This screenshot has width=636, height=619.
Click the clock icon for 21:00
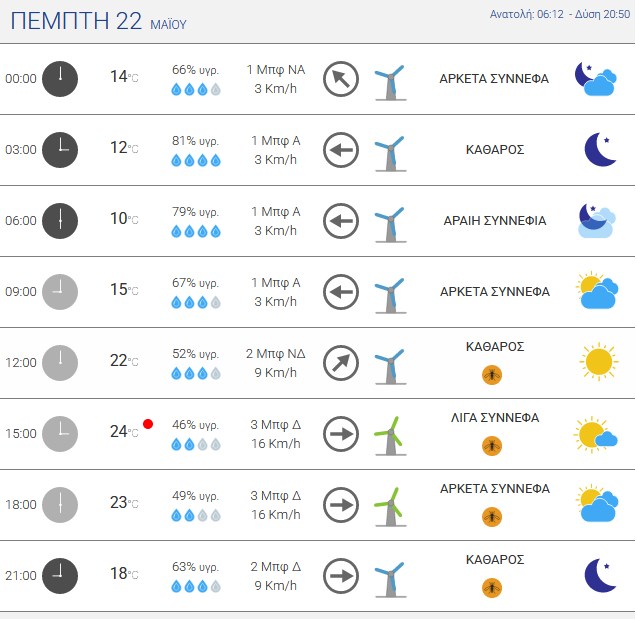pos(60,576)
